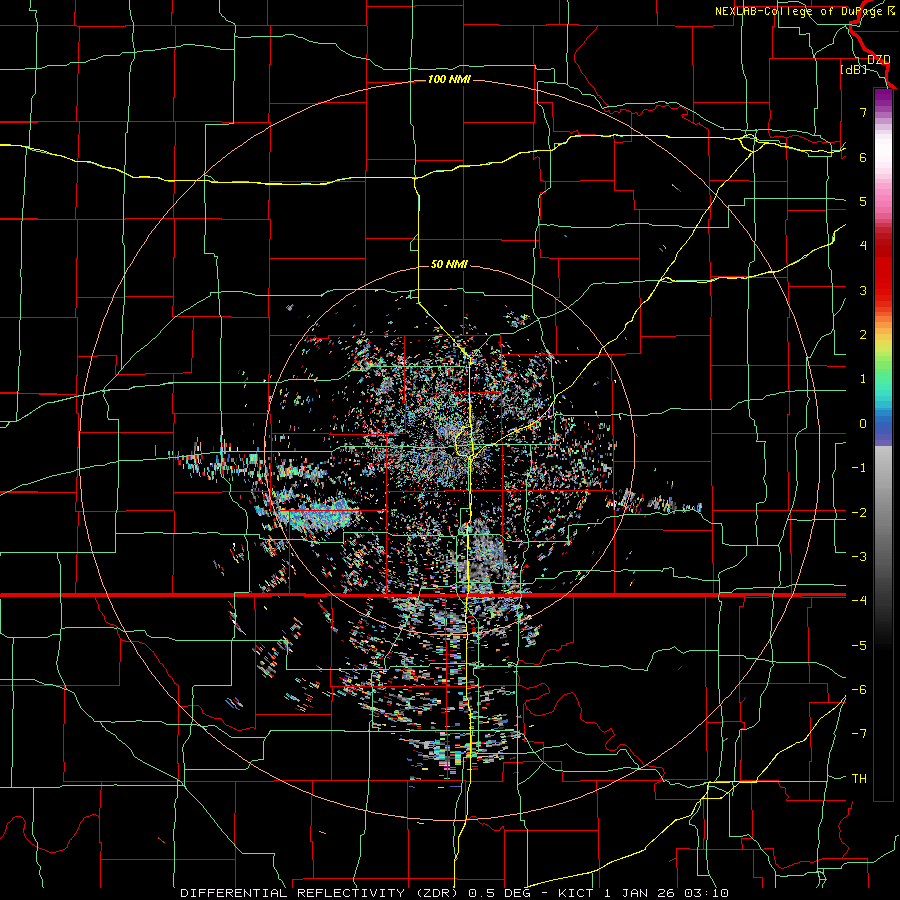900x900 pixels.
Task: Click the -4 value on the color scale
Action: pos(859,601)
